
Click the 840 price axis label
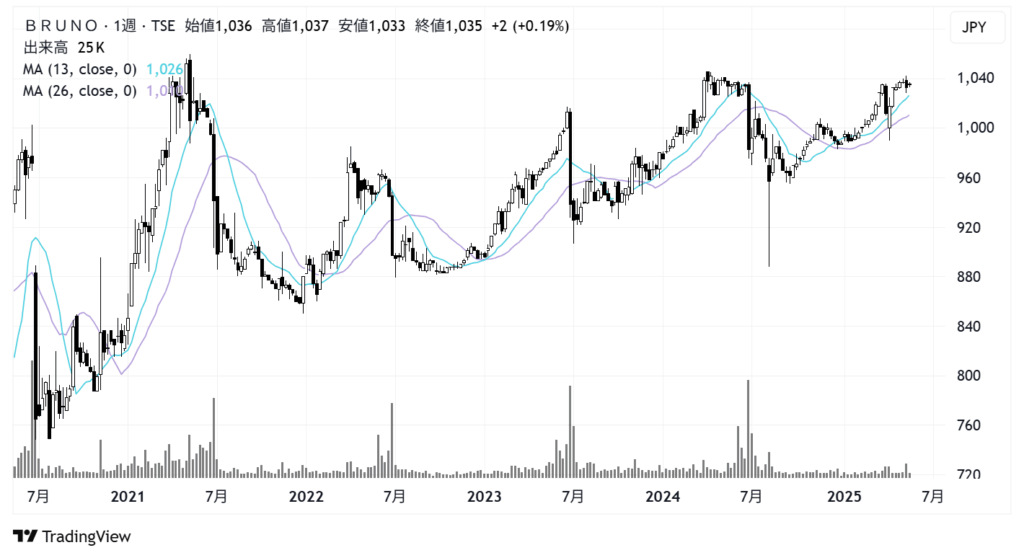pos(968,326)
